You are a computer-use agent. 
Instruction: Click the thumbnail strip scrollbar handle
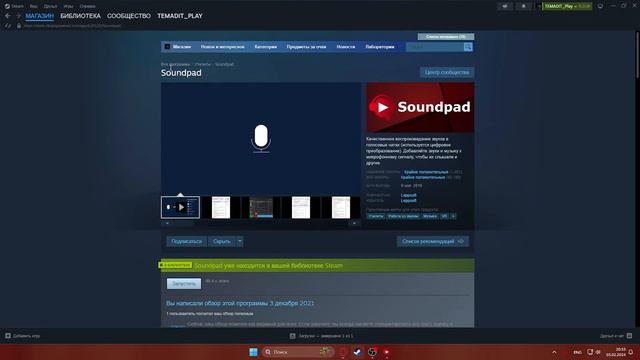pos(184,223)
